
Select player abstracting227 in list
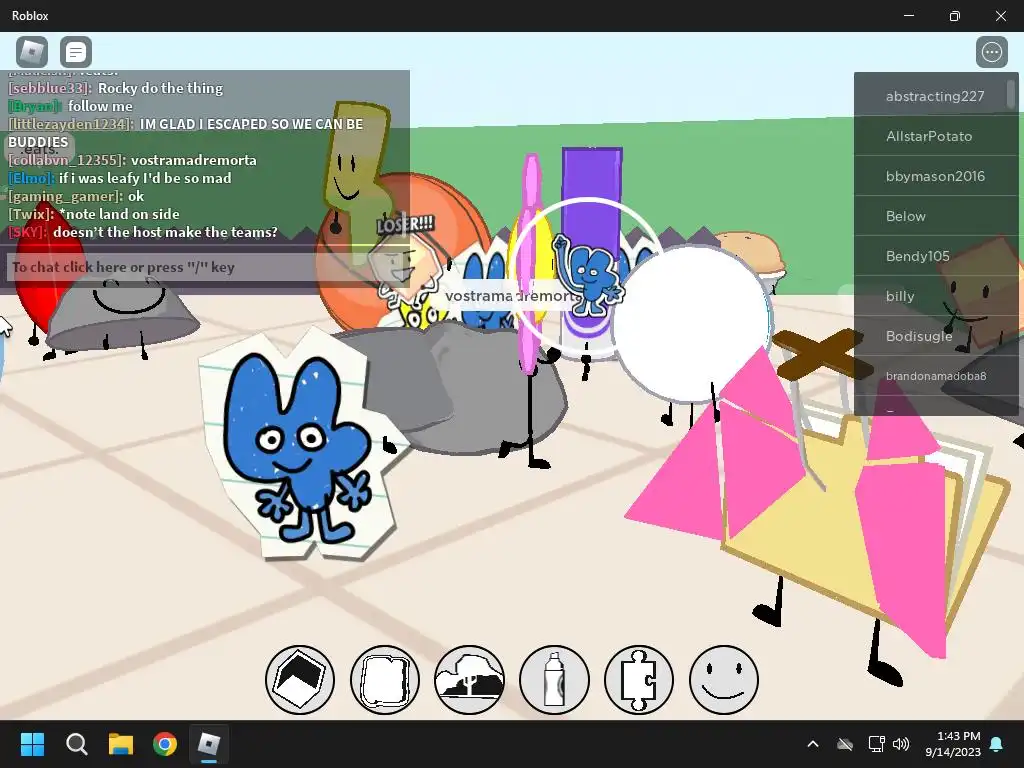click(935, 96)
